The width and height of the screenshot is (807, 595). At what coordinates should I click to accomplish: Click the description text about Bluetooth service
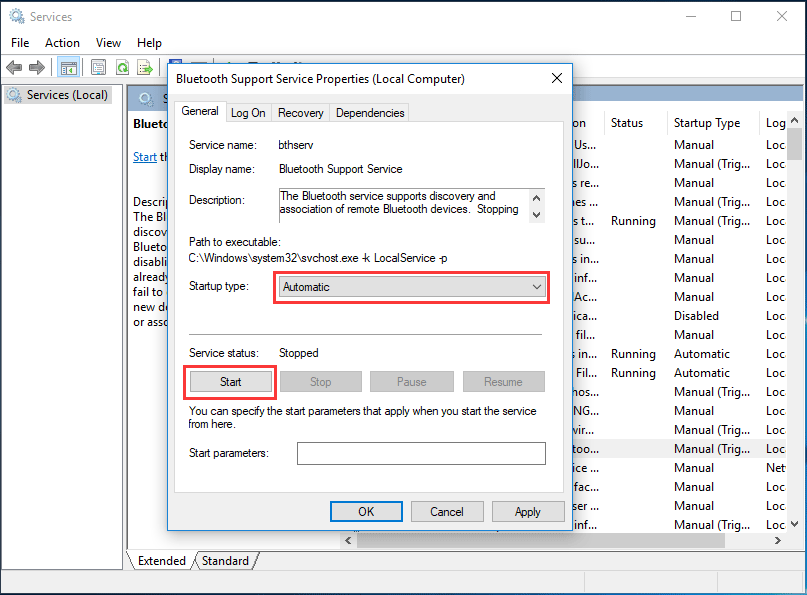399,203
